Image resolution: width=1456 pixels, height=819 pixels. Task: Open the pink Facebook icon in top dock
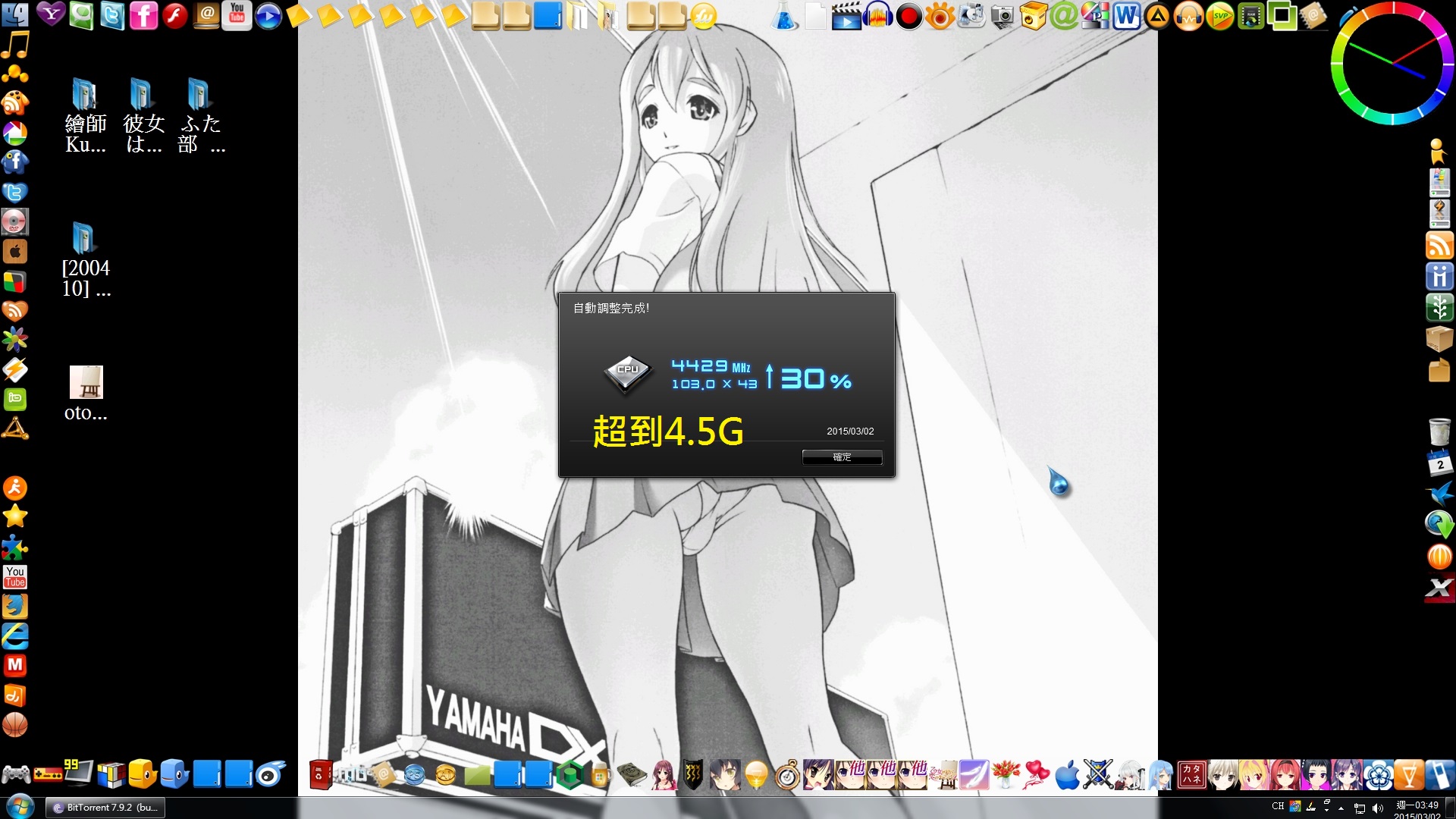click(143, 15)
